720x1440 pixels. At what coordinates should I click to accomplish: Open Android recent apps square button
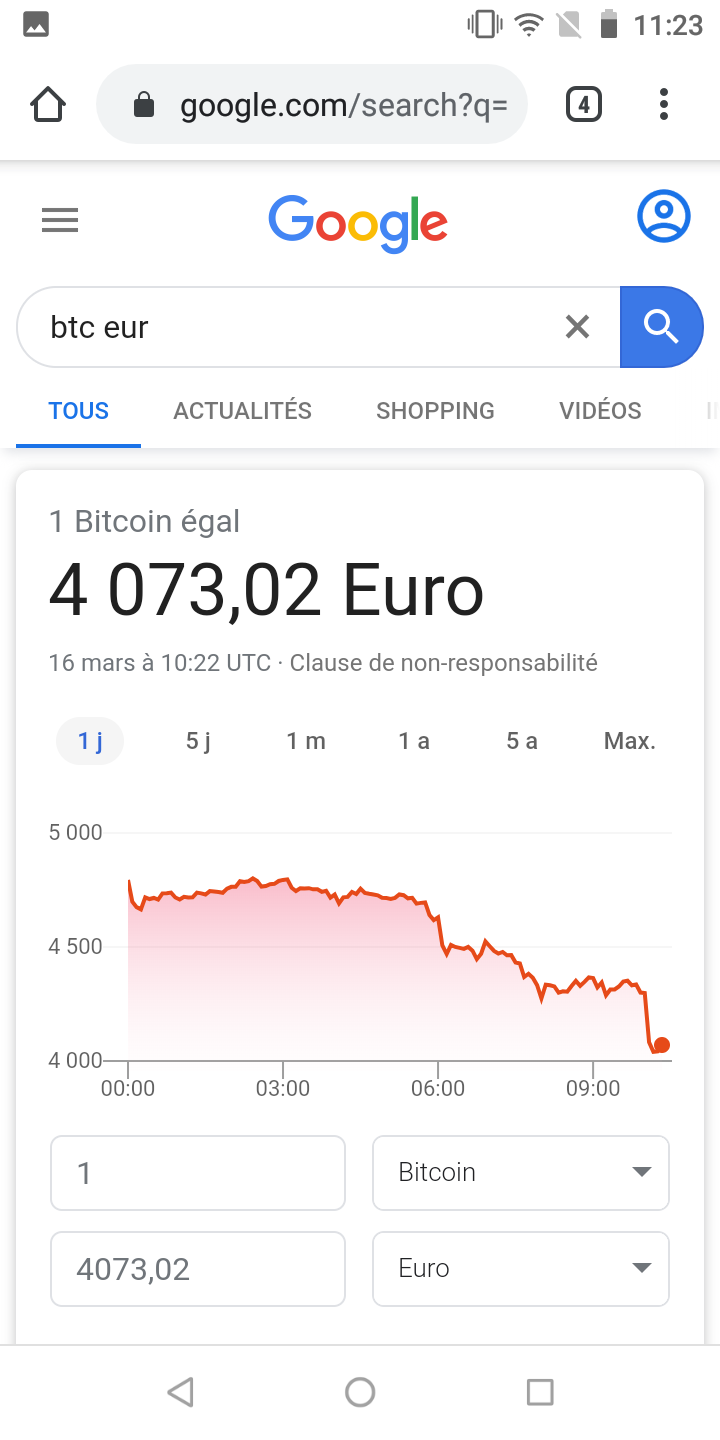coord(540,1392)
